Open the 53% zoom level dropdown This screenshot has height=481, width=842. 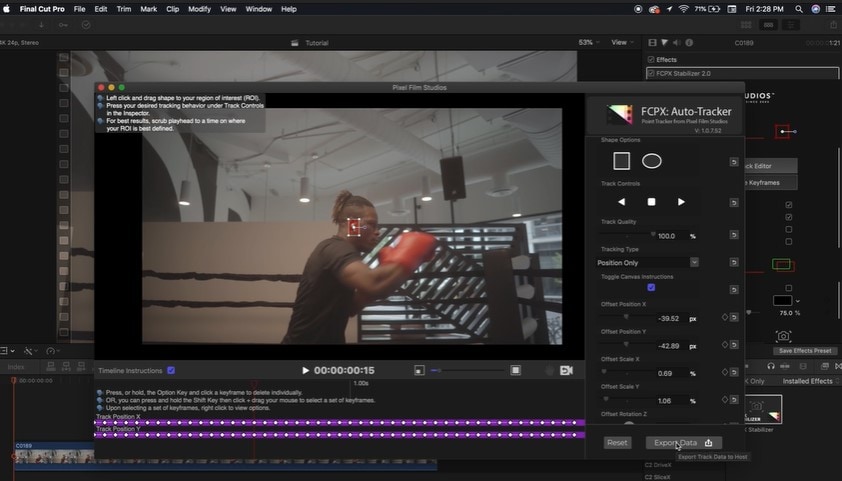(589, 42)
